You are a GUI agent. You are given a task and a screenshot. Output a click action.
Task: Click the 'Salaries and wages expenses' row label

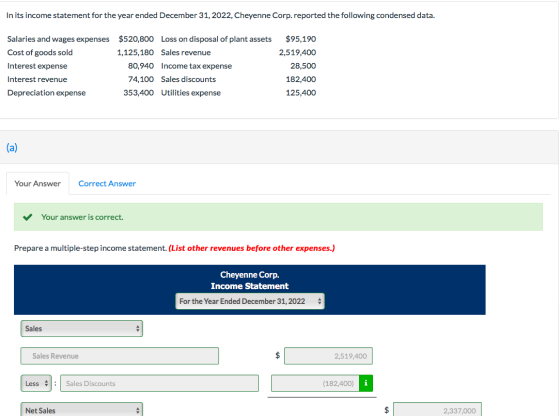[58, 39]
